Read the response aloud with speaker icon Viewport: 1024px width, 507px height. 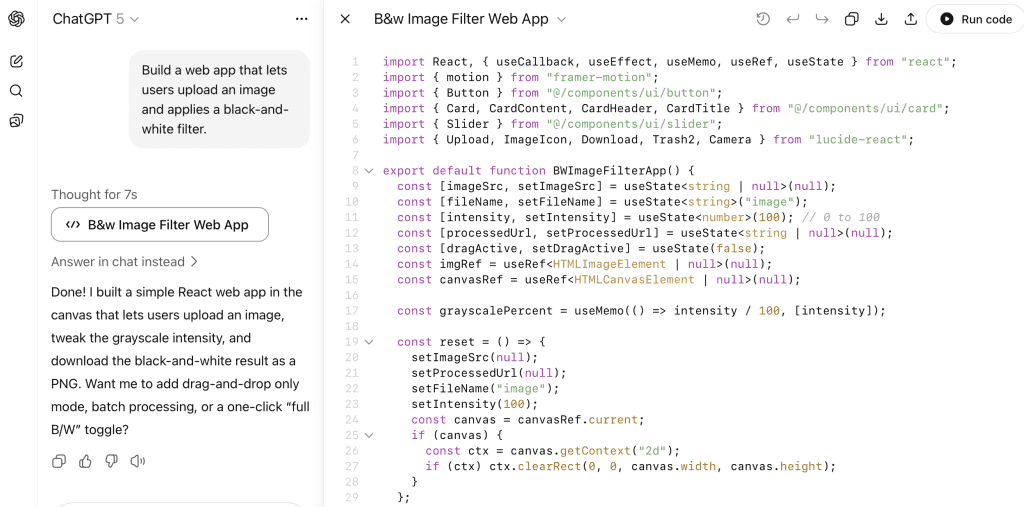coord(137,461)
